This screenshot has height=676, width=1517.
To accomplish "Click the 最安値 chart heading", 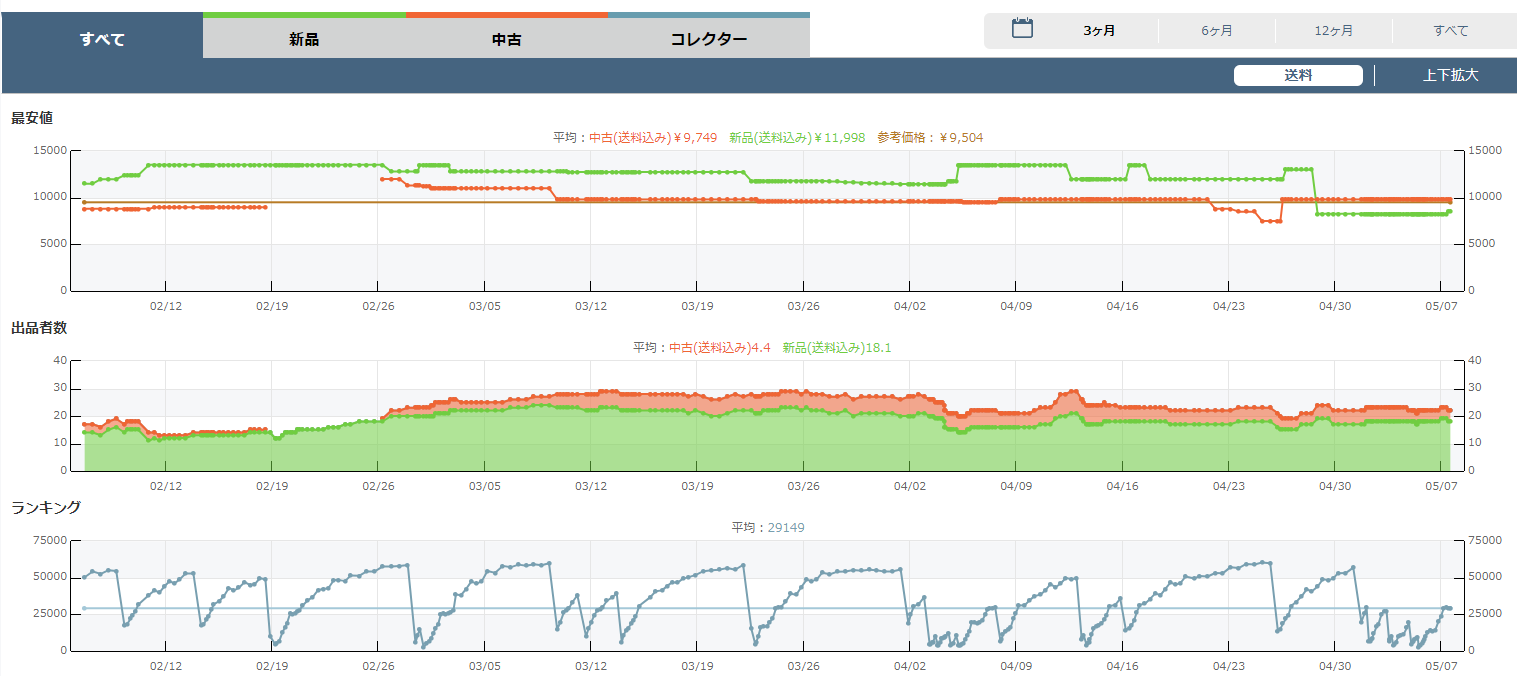I will pyautogui.click(x=32, y=118).
